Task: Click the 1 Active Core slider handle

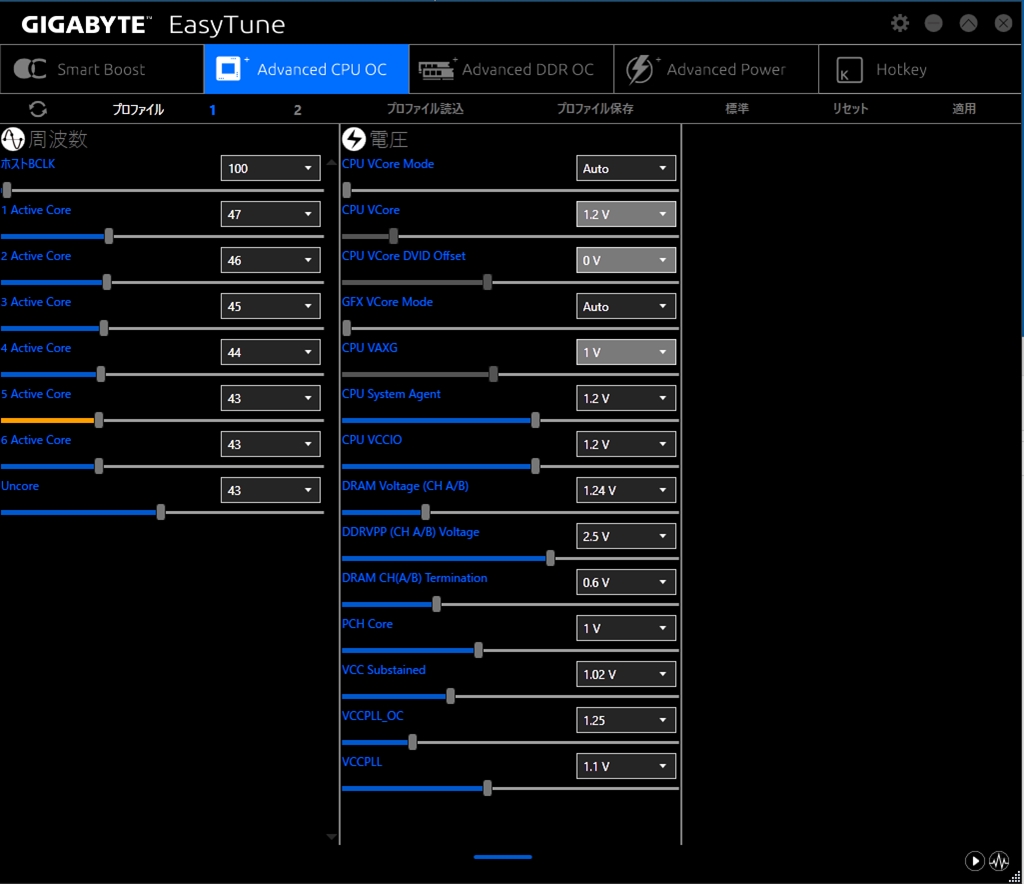Action: [x=109, y=236]
